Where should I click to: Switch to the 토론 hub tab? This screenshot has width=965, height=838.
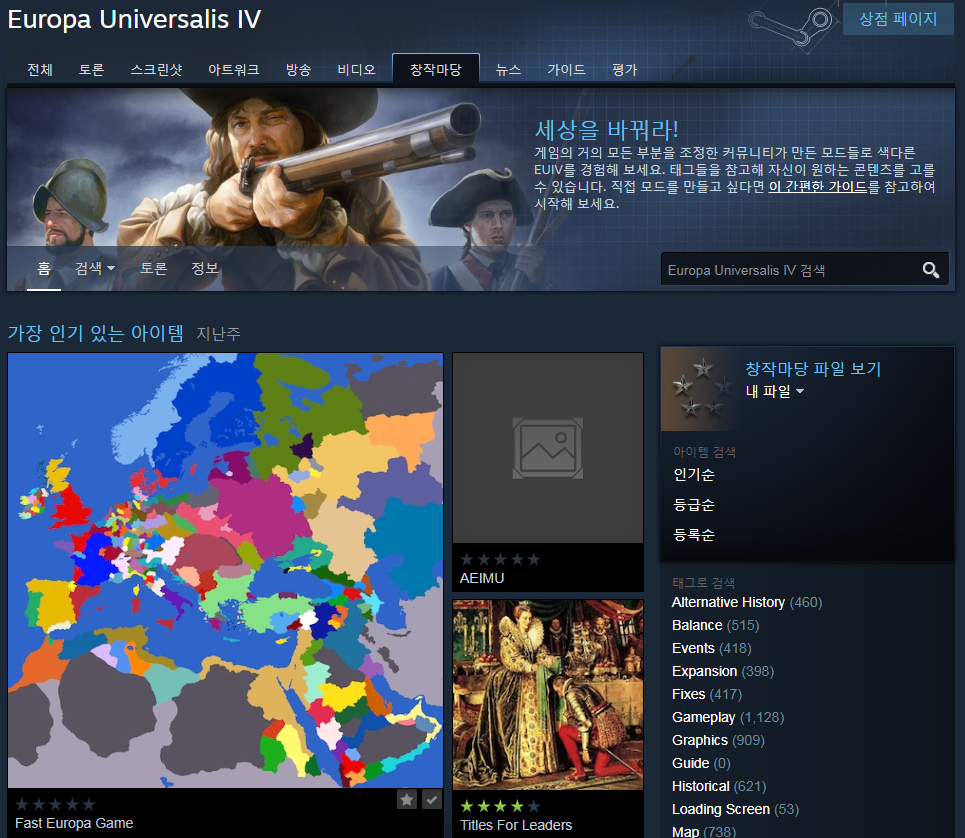[x=91, y=70]
